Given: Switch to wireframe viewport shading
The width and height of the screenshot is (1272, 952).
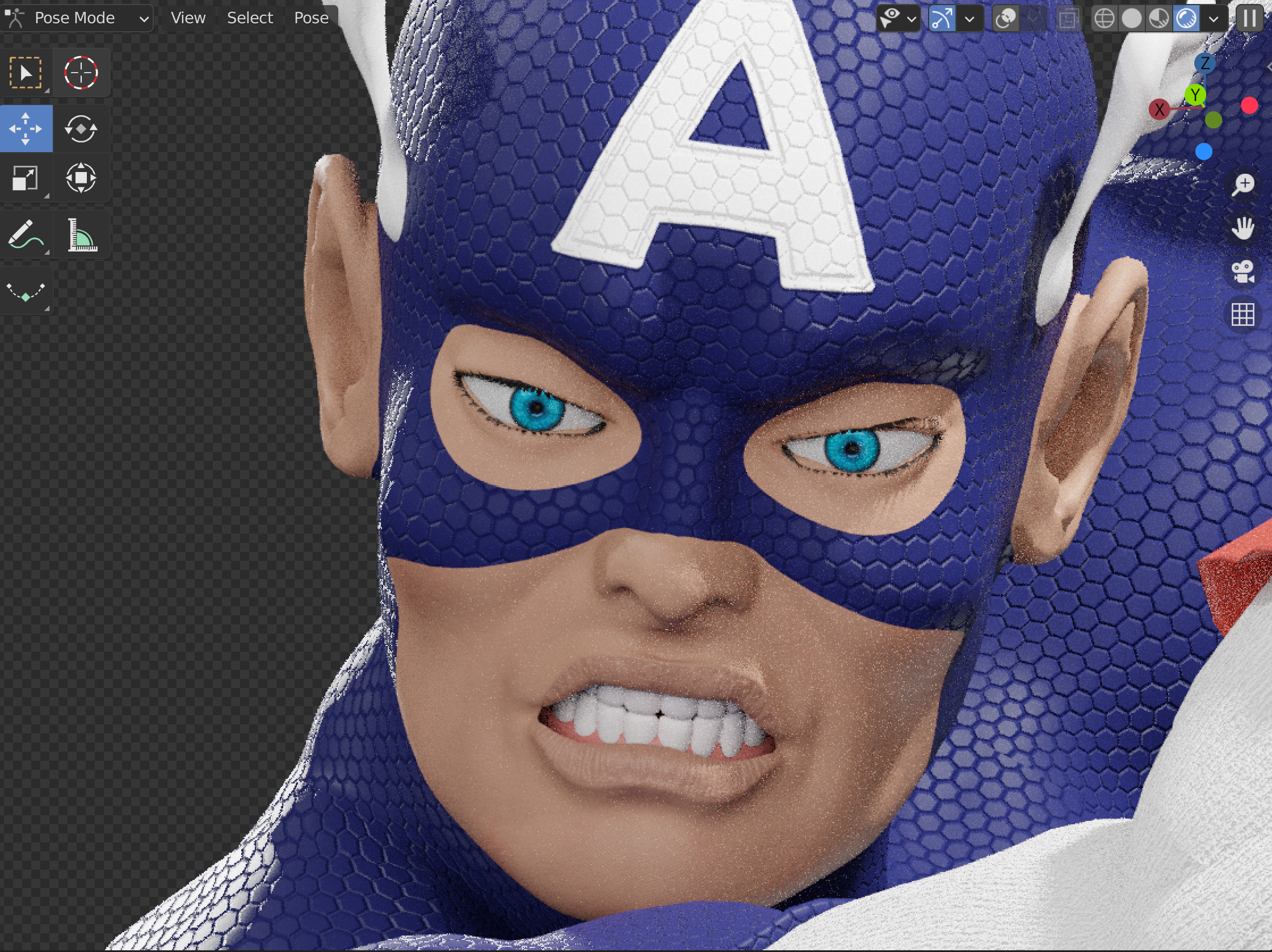Looking at the screenshot, I should [1103, 18].
